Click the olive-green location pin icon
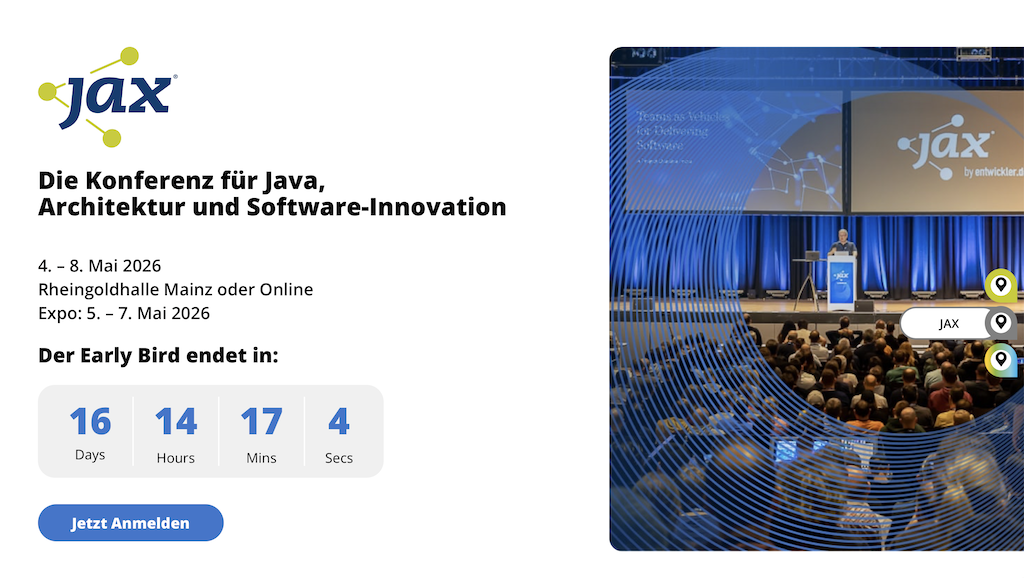The width and height of the screenshot is (1024, 578). [1000, 285]
